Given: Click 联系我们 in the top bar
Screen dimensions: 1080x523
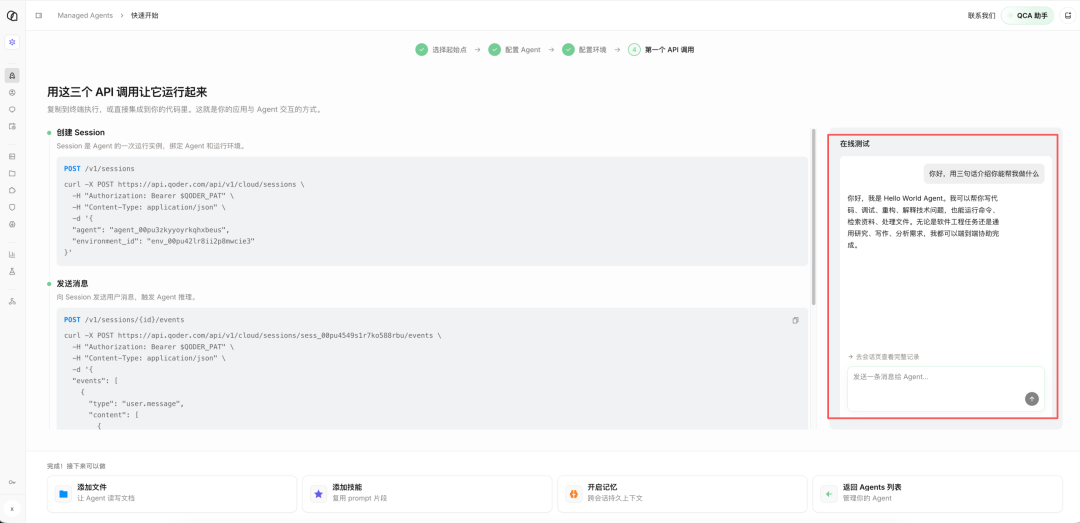Looking at the screenshot, I should coord(981,15).
